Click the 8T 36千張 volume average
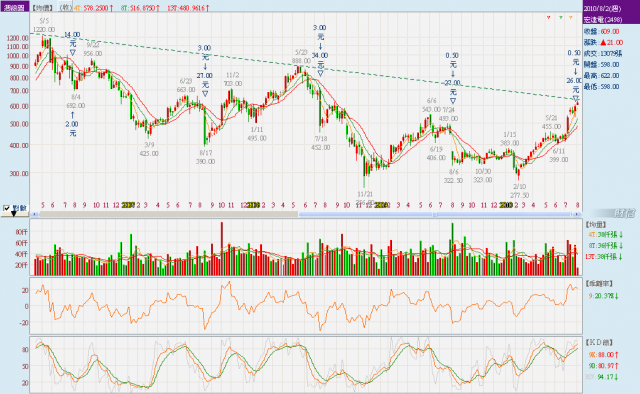Screen dimensions: 640x394 click(x=606, y=245)
